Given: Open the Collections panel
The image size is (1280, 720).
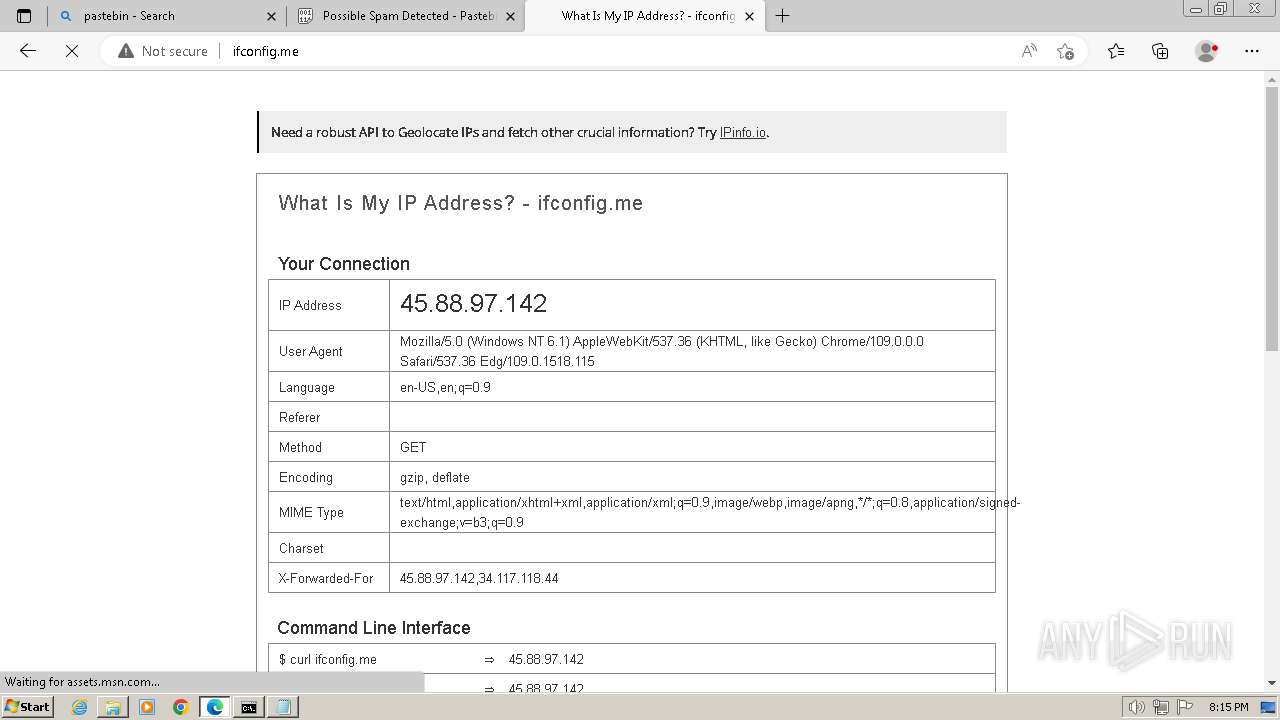Looking at the screenshot, I should pos(1160,51).
